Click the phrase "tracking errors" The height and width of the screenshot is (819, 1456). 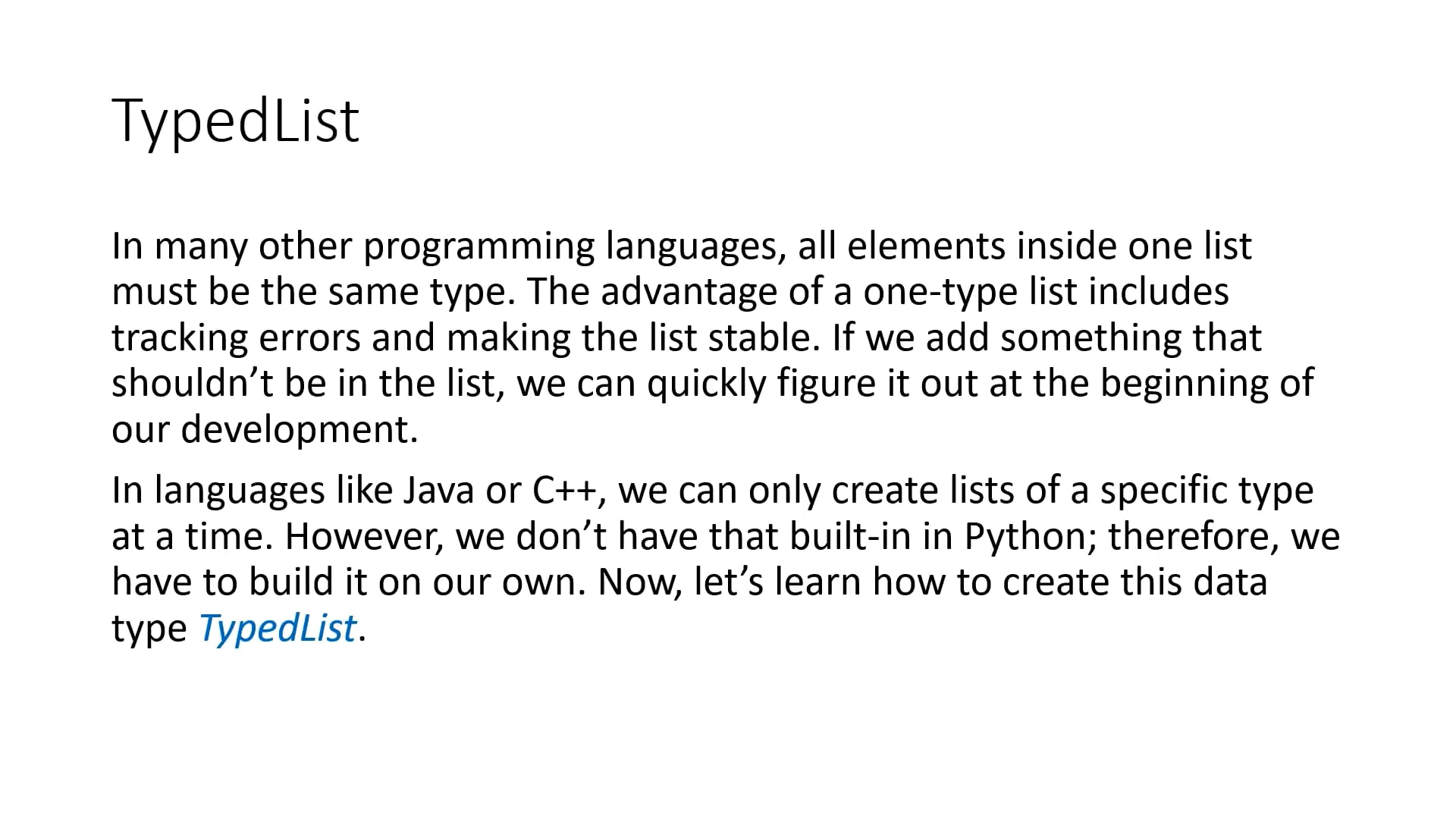(x=236, y=338)
